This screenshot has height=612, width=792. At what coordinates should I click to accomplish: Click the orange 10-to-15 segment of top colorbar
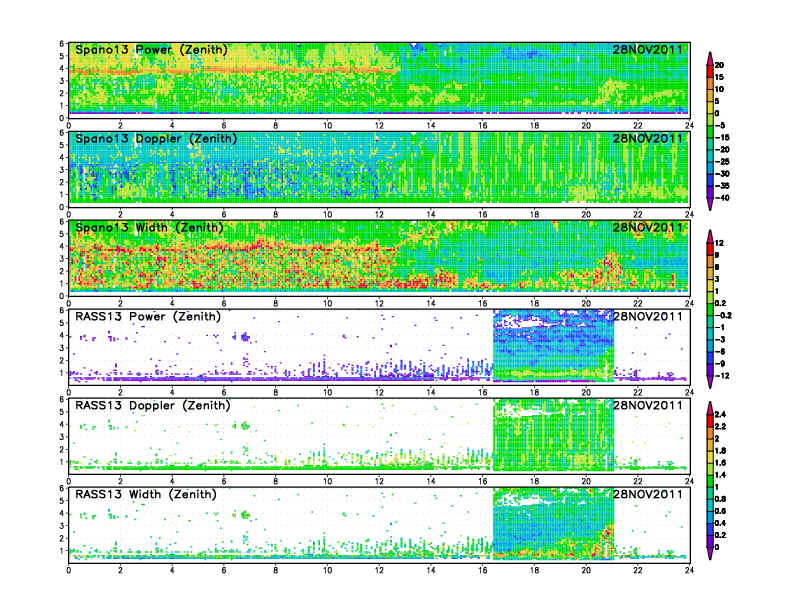pos(710,83)
